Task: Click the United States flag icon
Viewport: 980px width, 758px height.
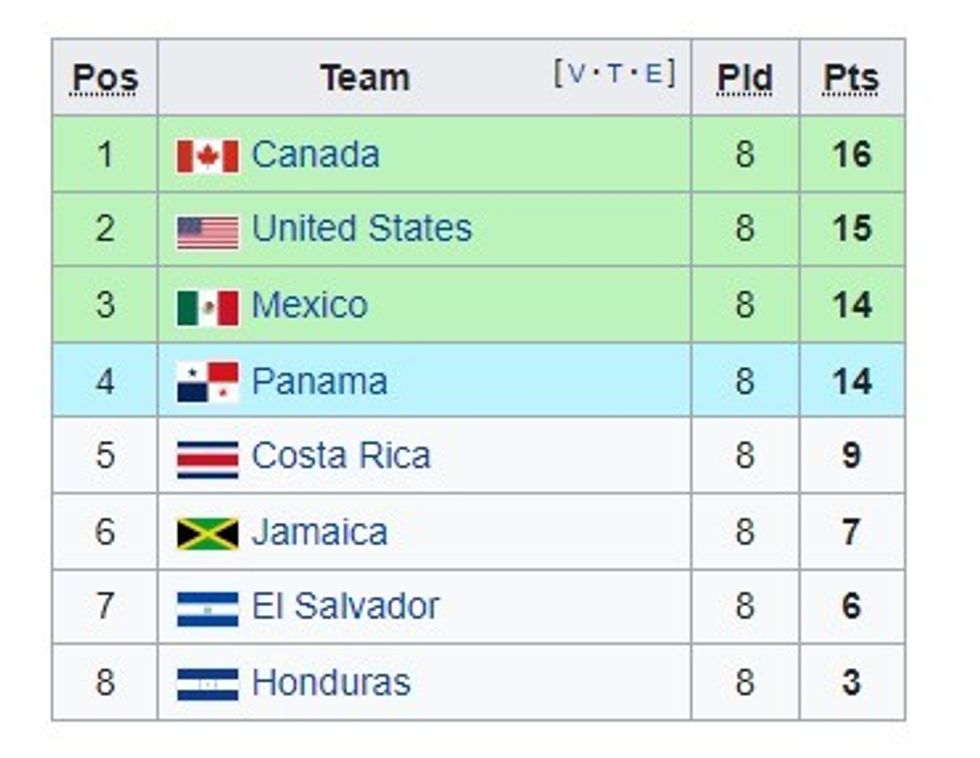Action: 207,231
